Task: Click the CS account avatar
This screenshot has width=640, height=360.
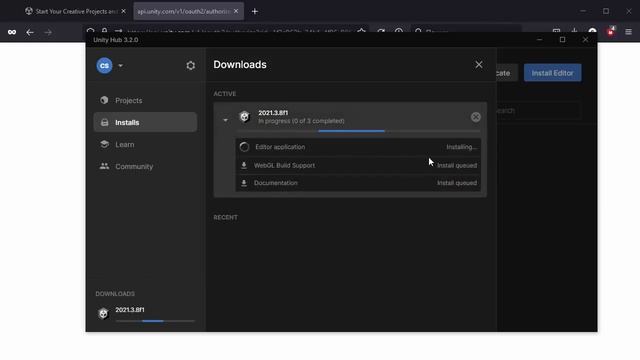Action: tap(104, 65)
